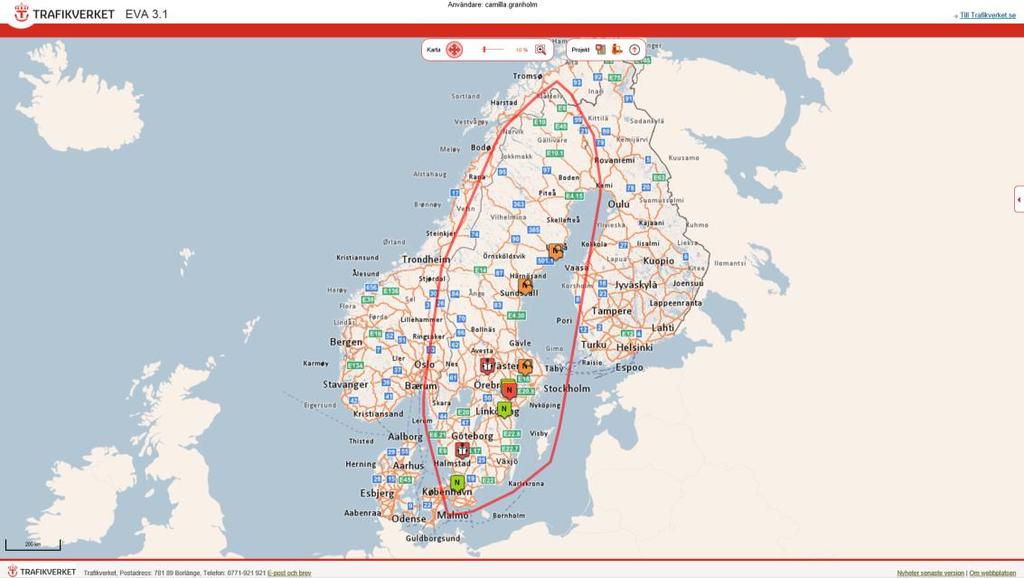Click the orange project marker near Sundsvall
Image resolution: width=1024 pixels, height=578 pixels.
[525, 285]
